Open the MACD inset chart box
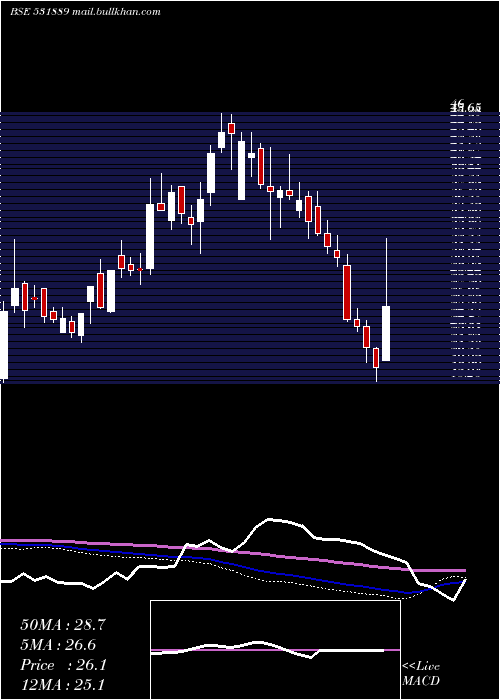500x700 pixels. pyautogui.click(x=275, y=650)
